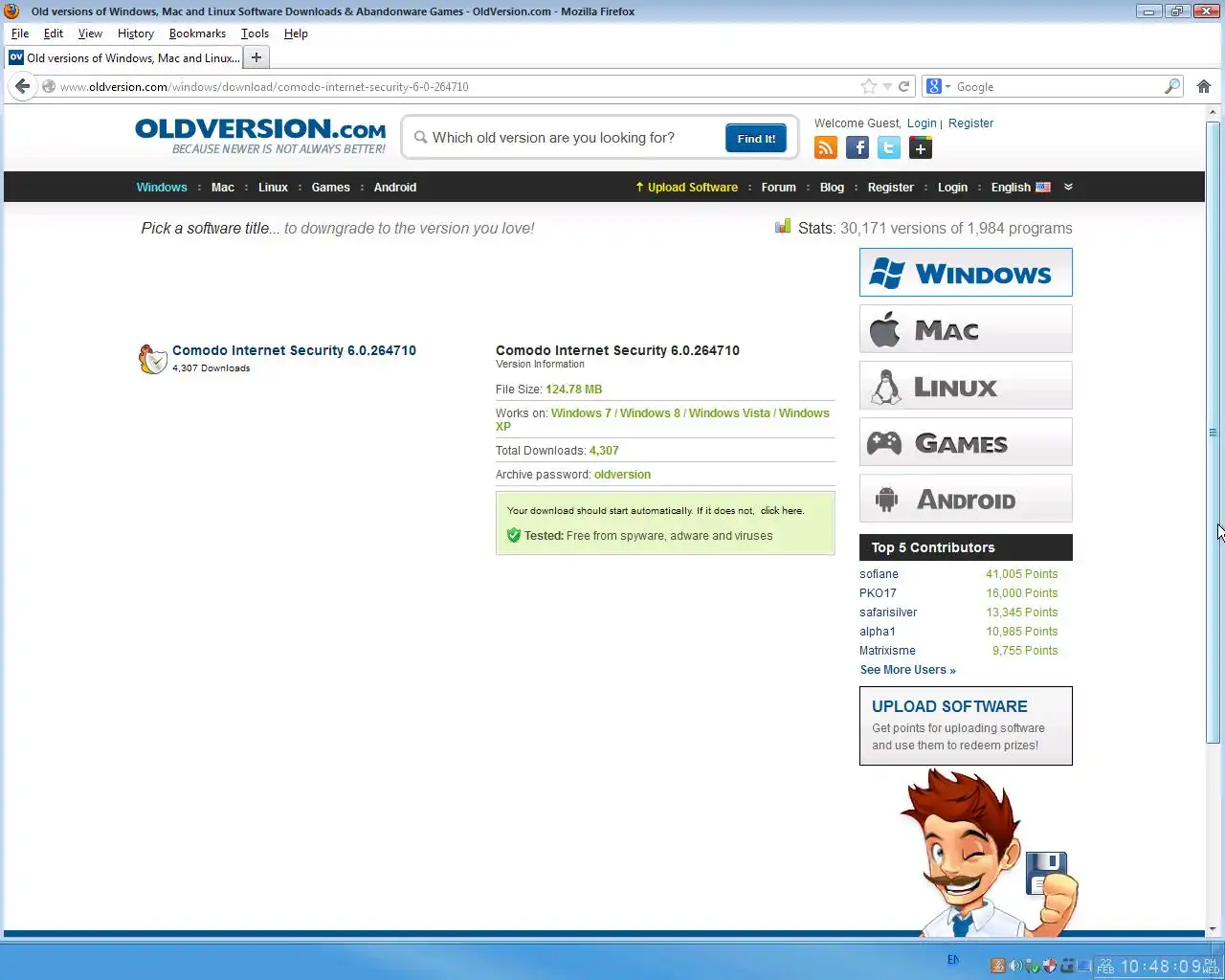The image size is (1225, 980).
Task: Open the View menu
Action: [90, 33]
